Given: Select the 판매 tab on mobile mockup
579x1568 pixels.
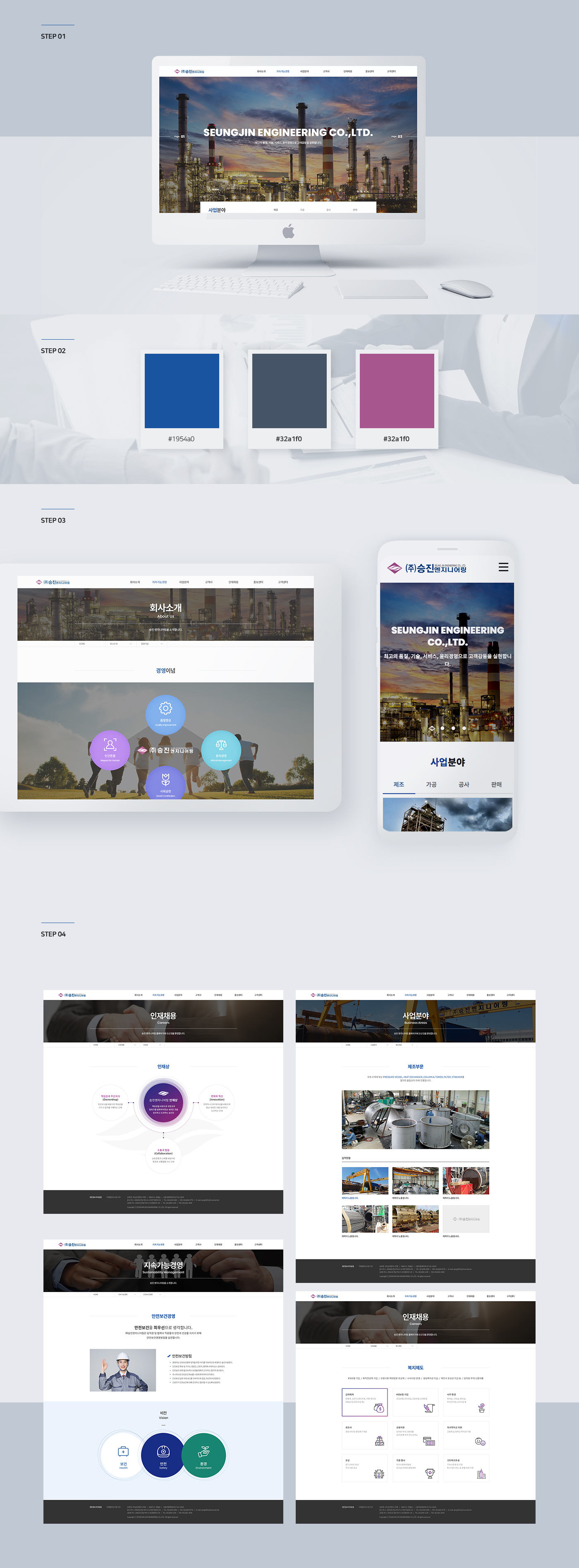Looking at the screenshot, I should (x=496, y=784).
